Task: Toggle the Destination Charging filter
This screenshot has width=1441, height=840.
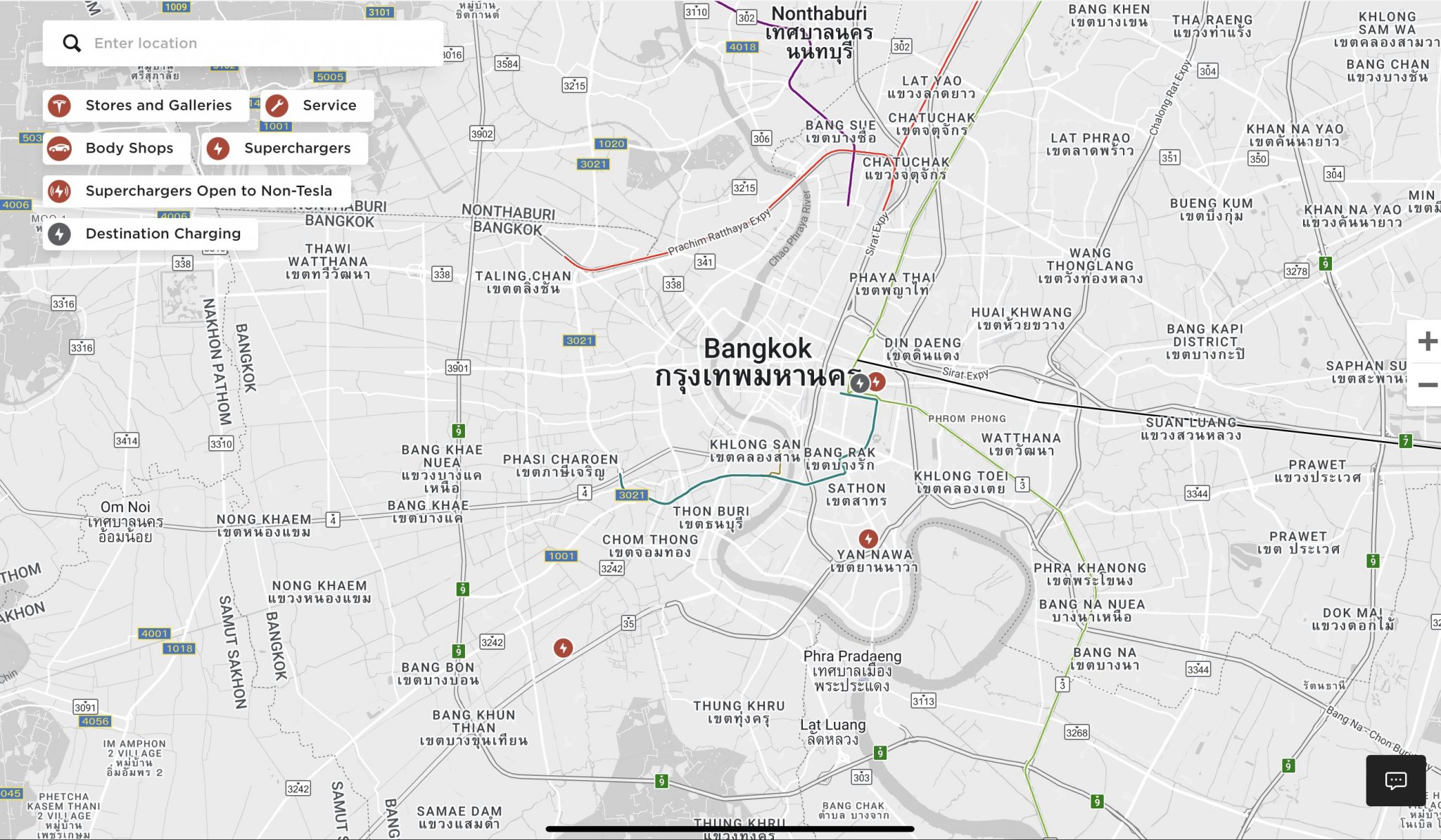Action: (x=151, y=234)
